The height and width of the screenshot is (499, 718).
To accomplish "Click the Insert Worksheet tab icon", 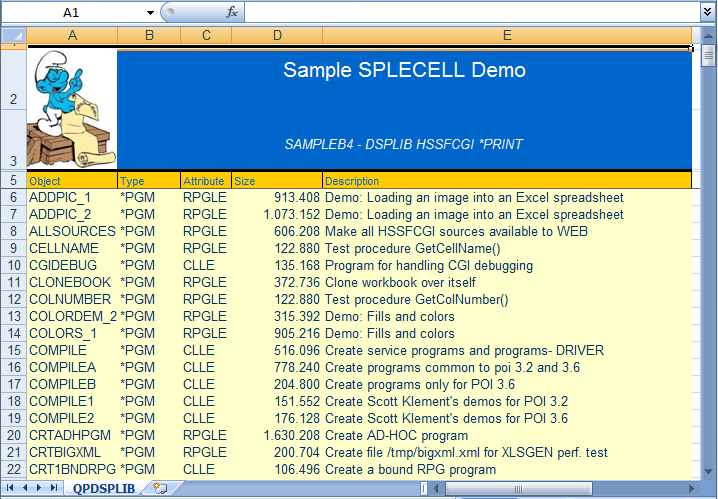I will point(160,488).
